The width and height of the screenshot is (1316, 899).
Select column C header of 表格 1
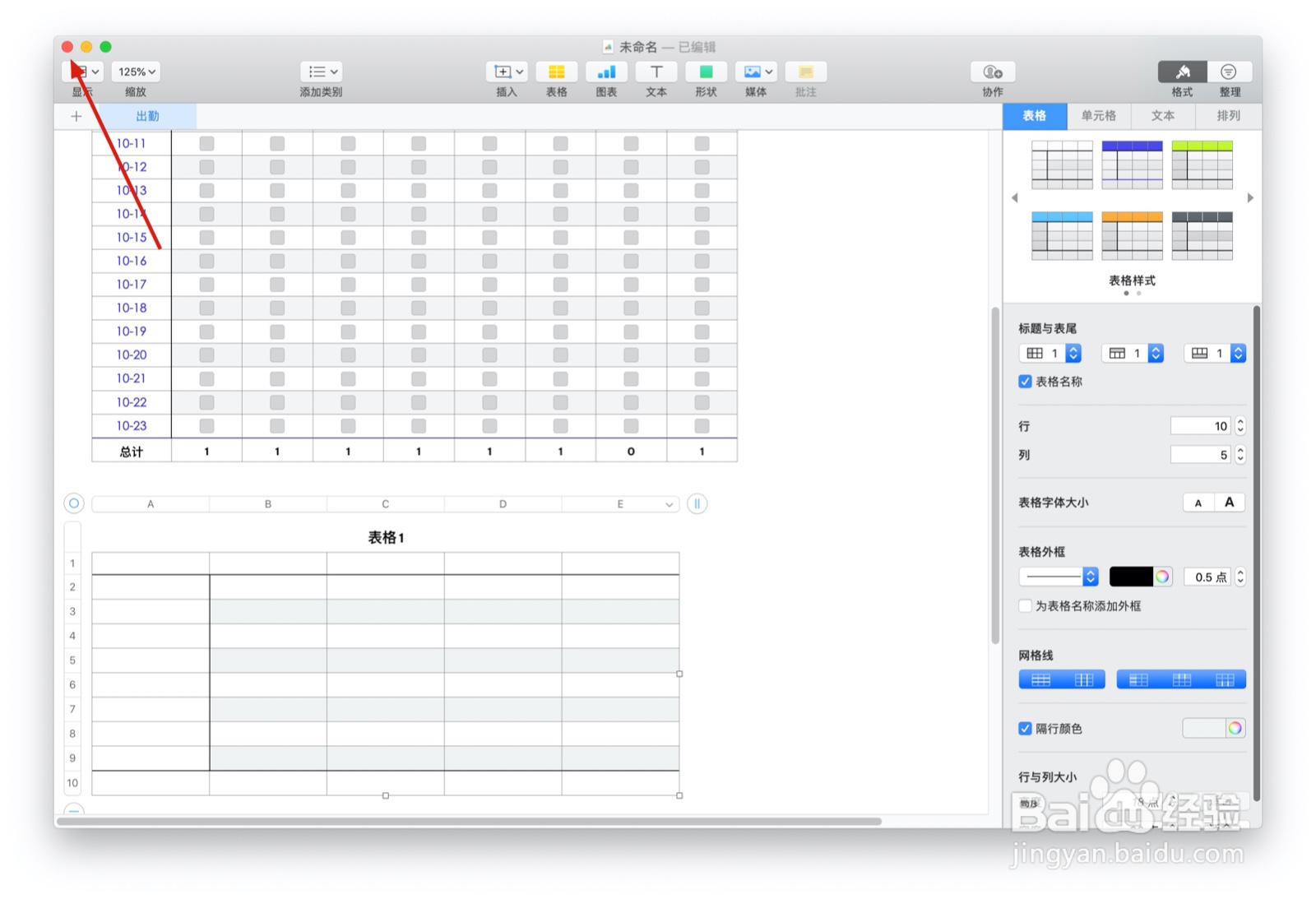[x=385, y=504]
